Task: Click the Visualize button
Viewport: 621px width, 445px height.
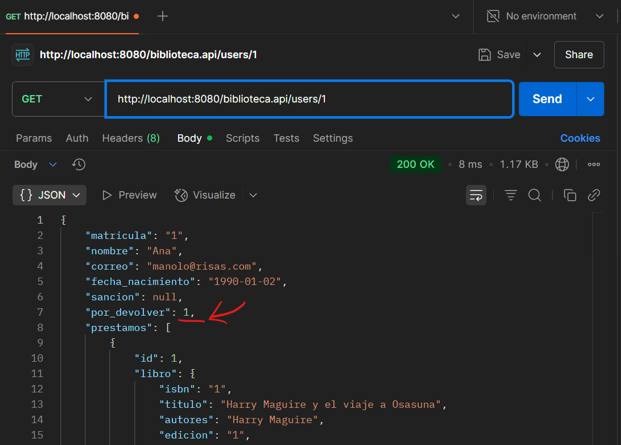Action: coord(205,195)
